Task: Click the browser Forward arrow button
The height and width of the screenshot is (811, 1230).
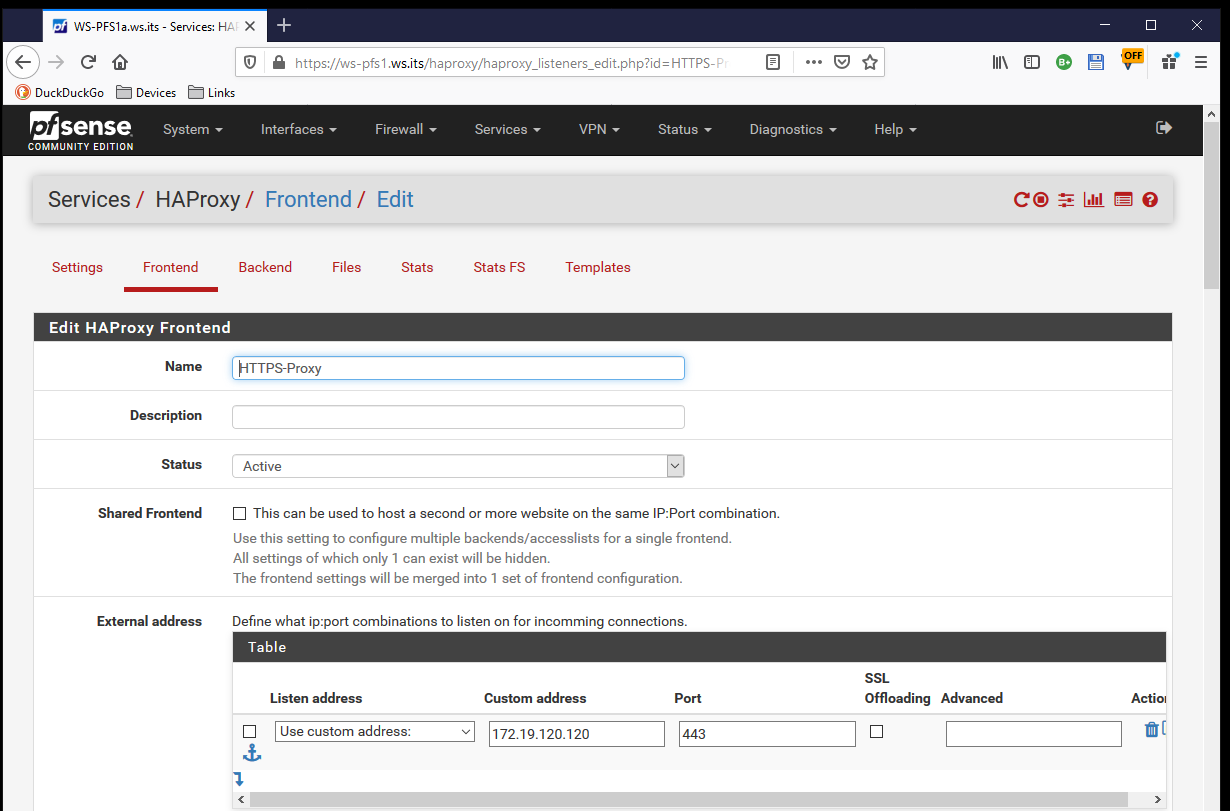Action: (x=56, y=62)
